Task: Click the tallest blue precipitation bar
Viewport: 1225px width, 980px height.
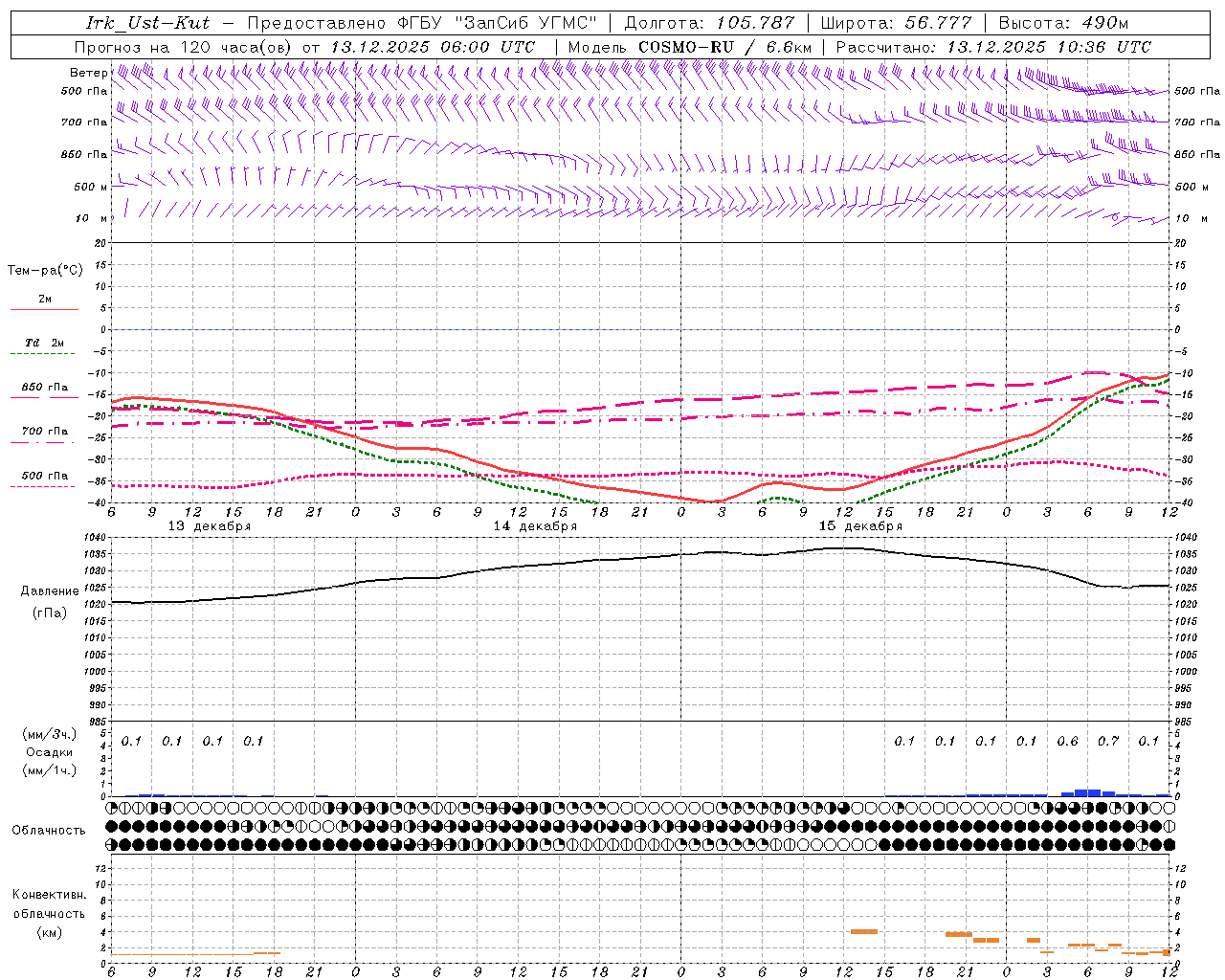Action: pos(1081,792)
